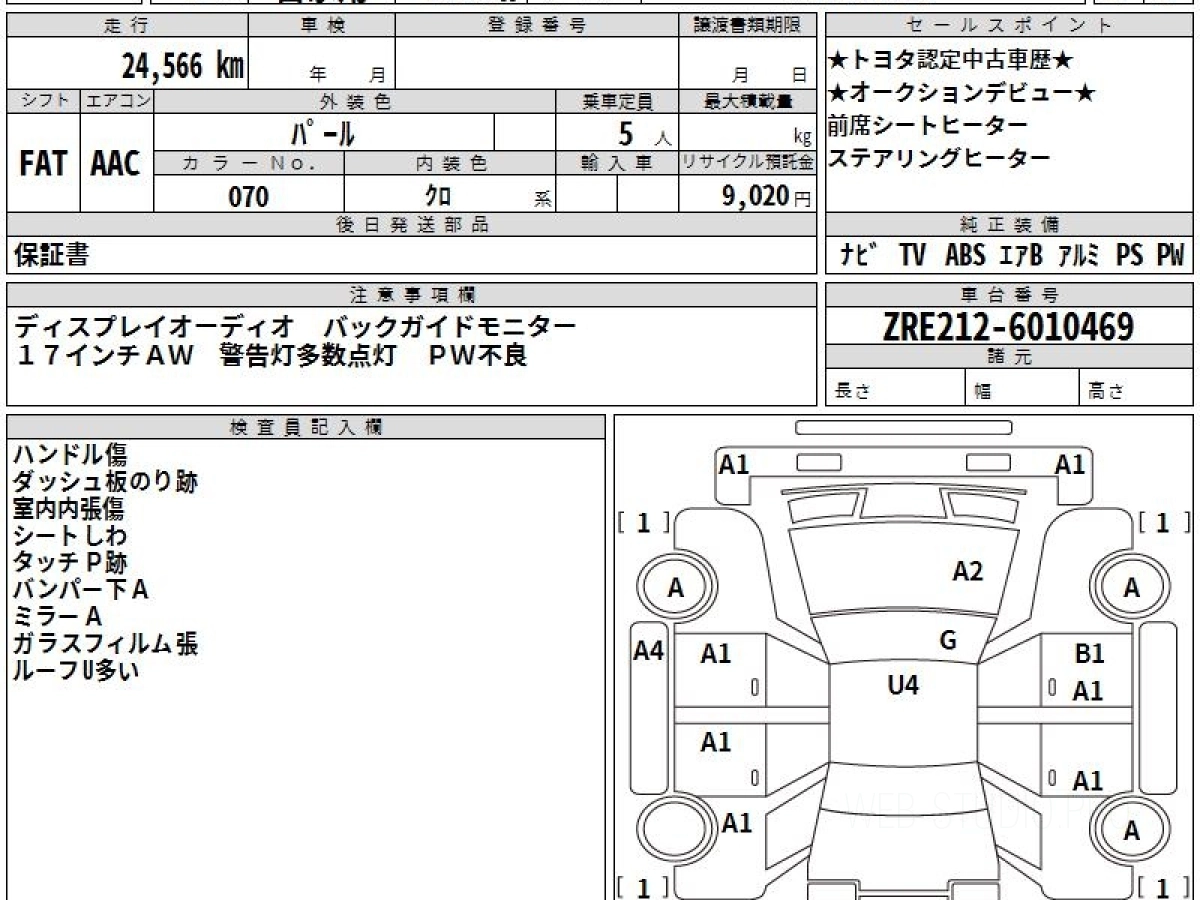The width and height of the screenshot is (1200, 900).
Task: Click the リサイクル預託金 header cell
Action: point(747,162)
